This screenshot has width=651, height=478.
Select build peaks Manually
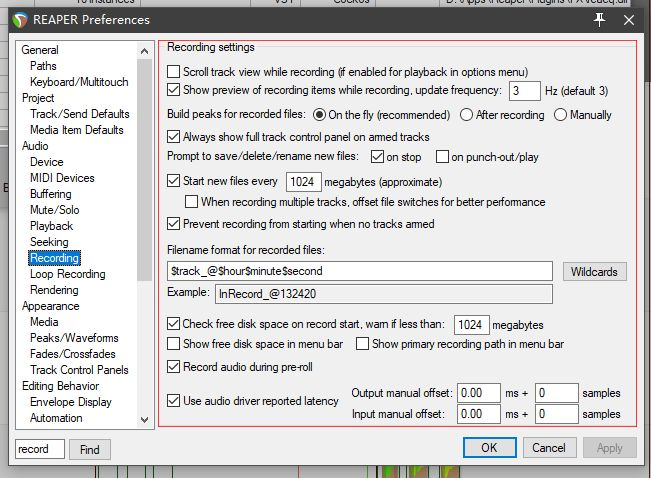point(560,115)
